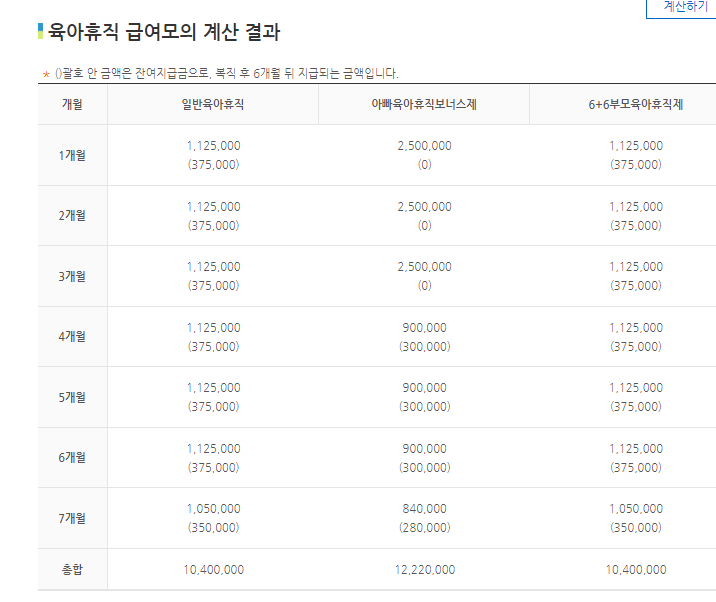Click 아빠육아휴직보너스제 총합 12,220,000

tap(425, 570)
